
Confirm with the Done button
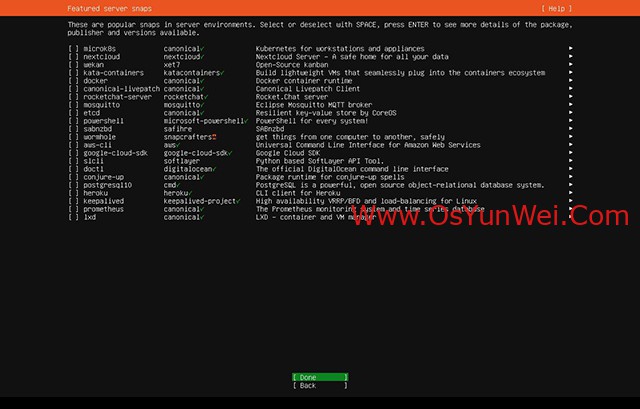pyautogui.click(x=320, y=377)
